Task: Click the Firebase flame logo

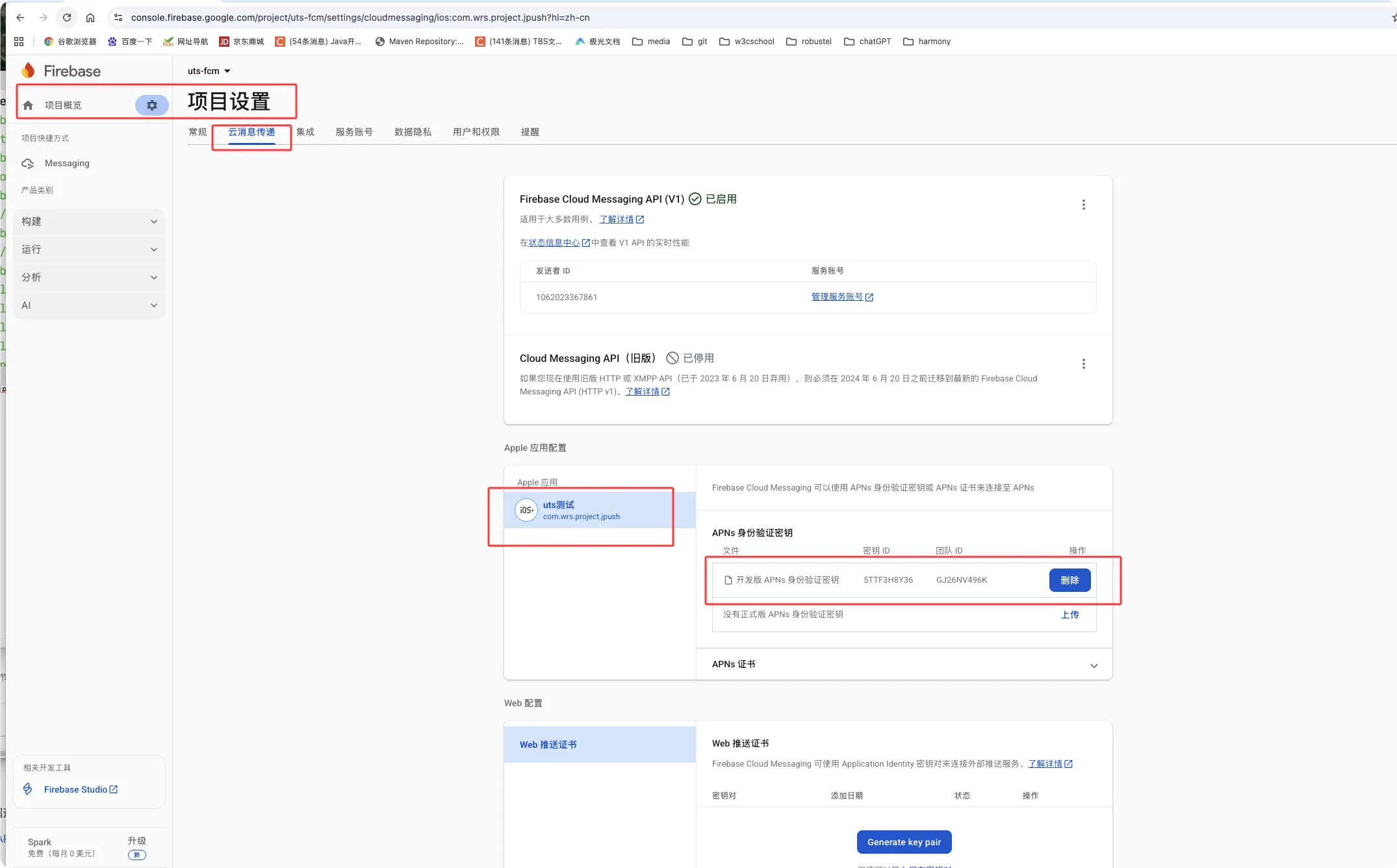Action: [x=29, y=71]
